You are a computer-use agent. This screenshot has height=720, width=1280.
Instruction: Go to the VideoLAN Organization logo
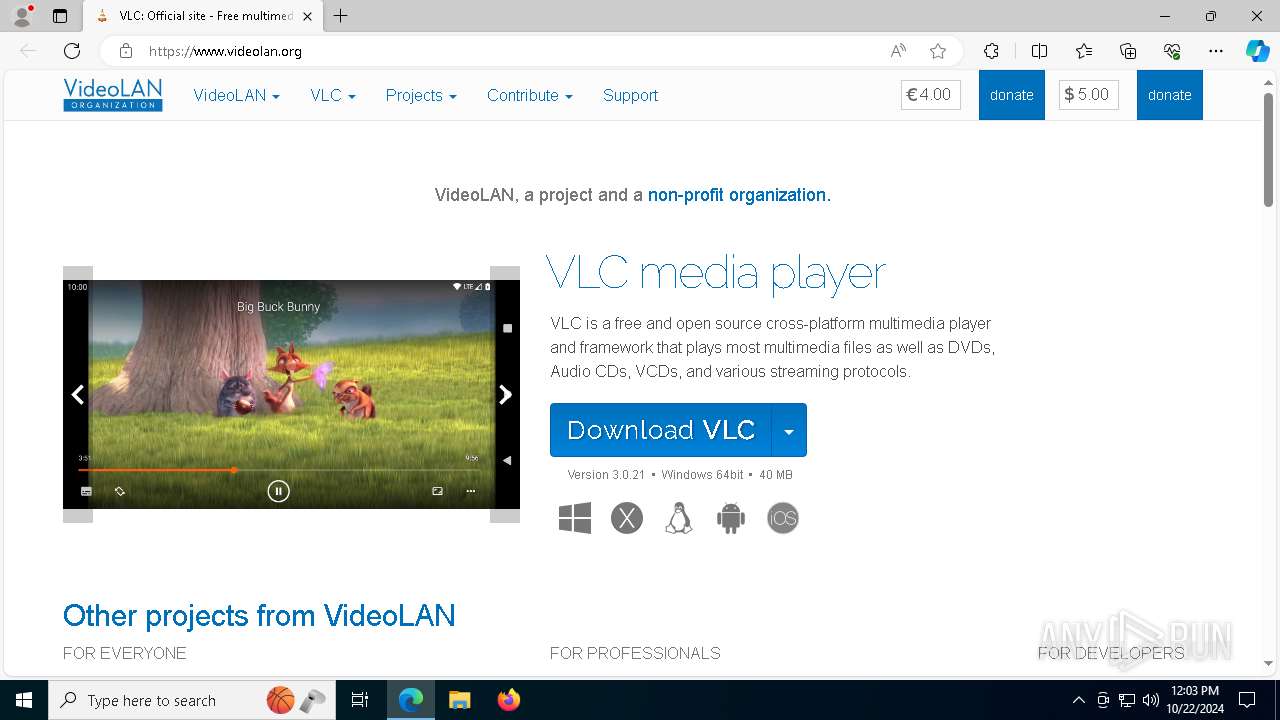click(113, 95)
